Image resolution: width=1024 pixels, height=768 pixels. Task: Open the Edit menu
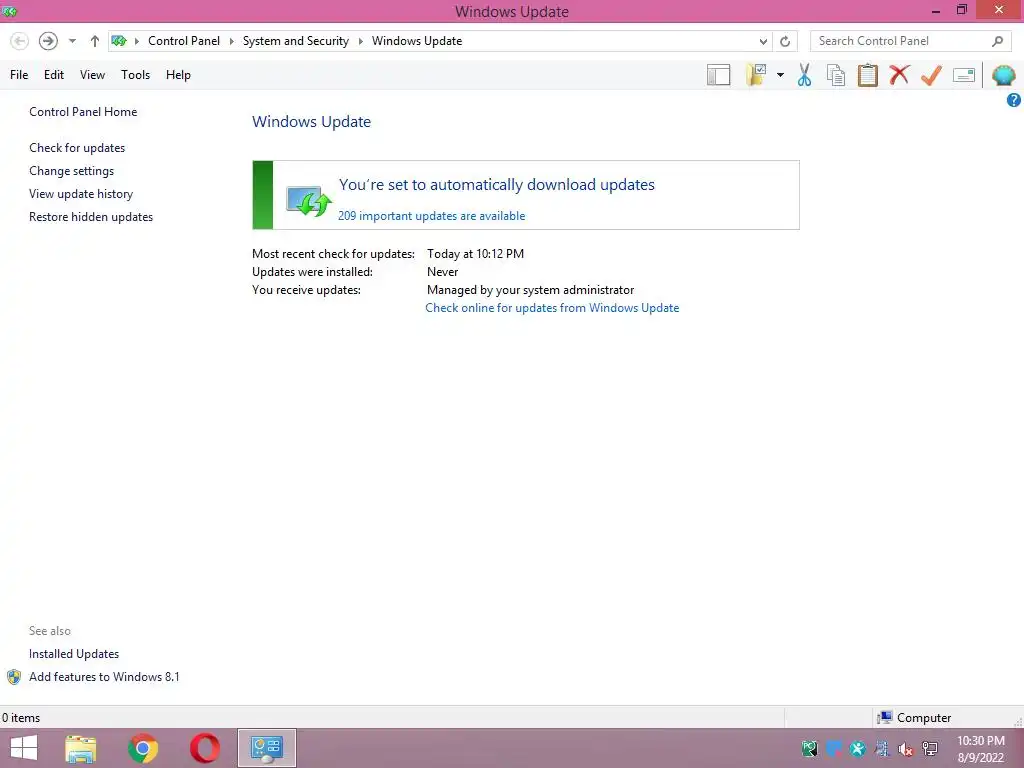tap(54, 74)
